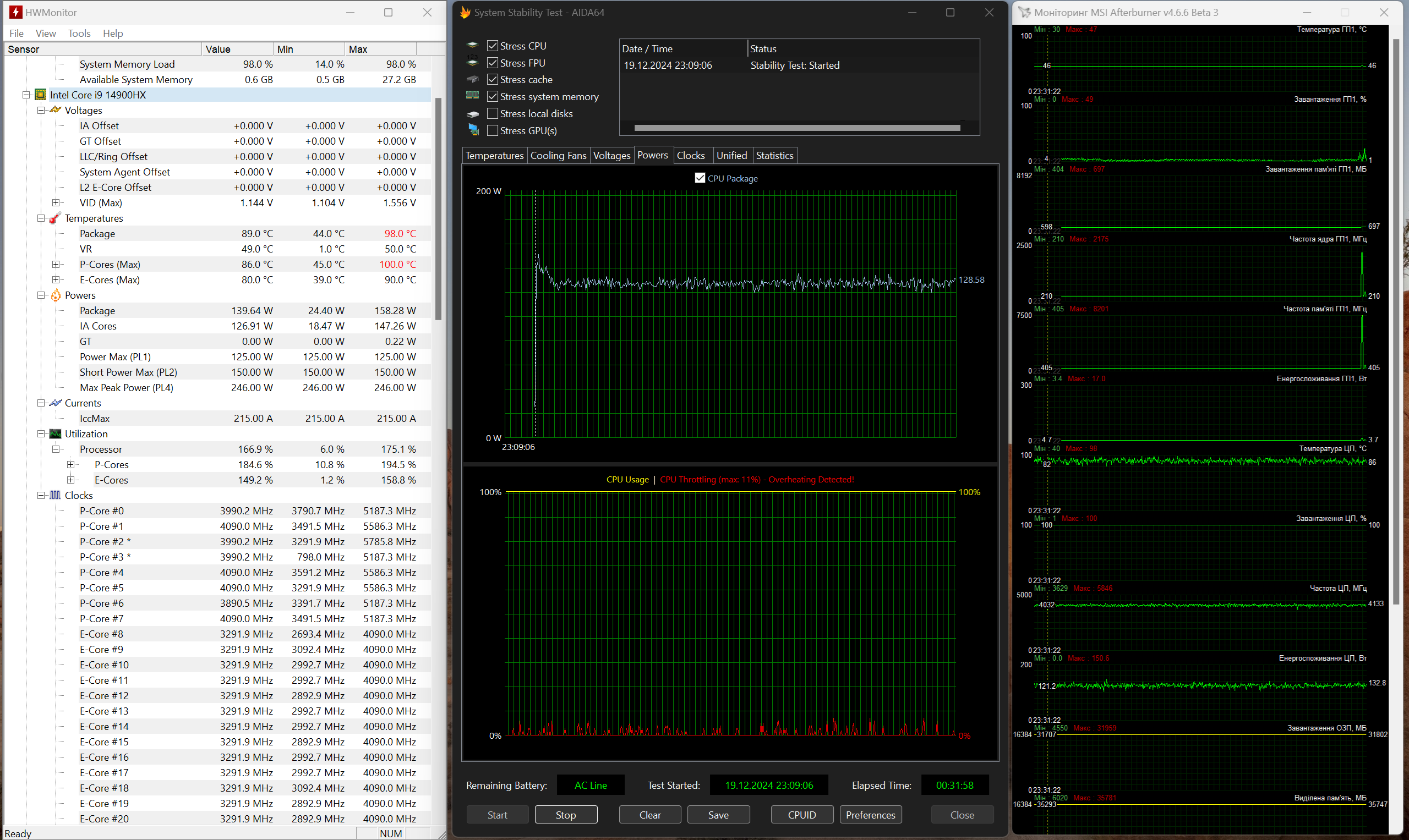
Task: Click the Stop button in AIDA64
Action: point(565,815)
